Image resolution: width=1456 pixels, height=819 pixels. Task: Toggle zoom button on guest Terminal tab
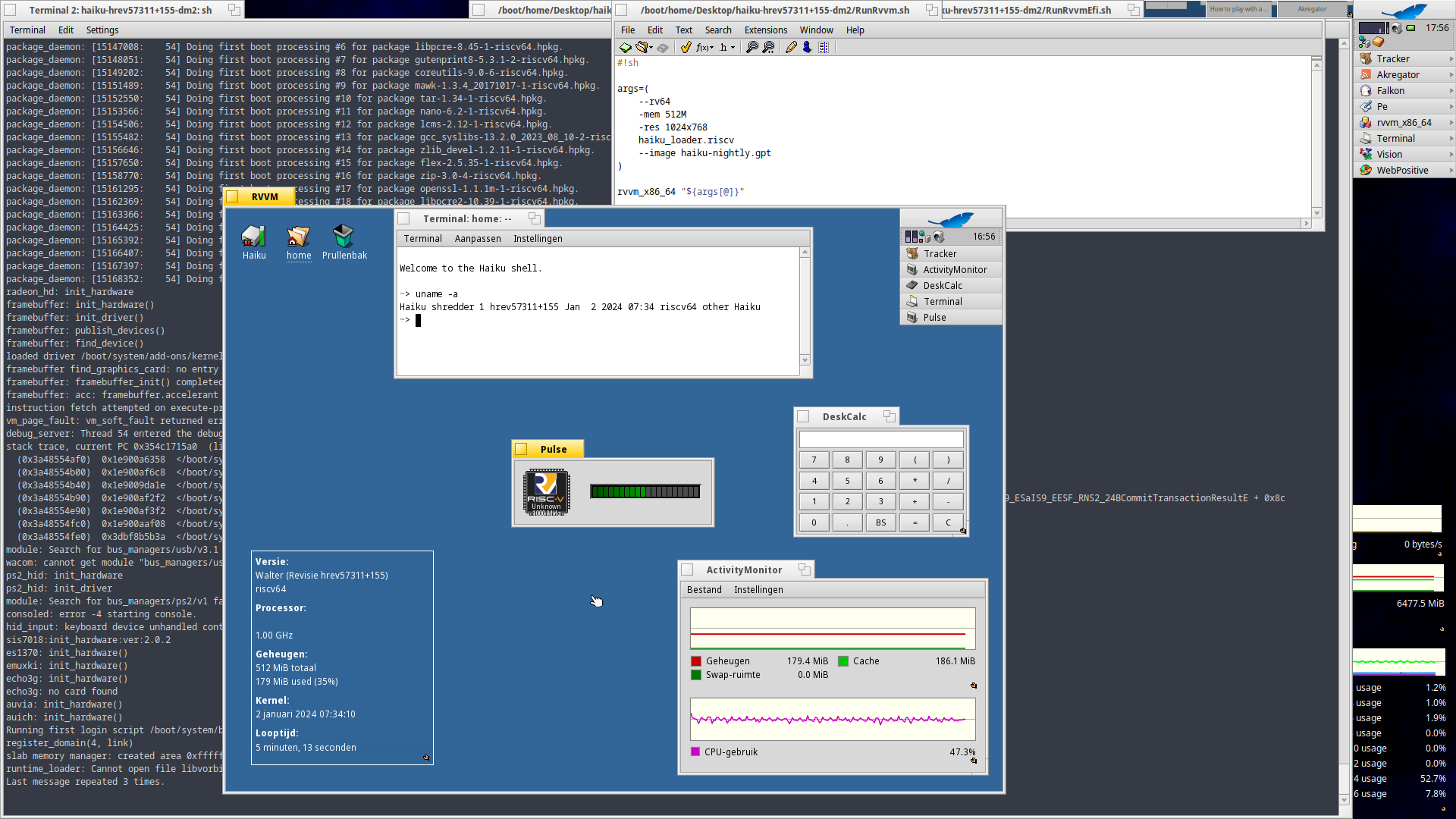coord(534,218)
